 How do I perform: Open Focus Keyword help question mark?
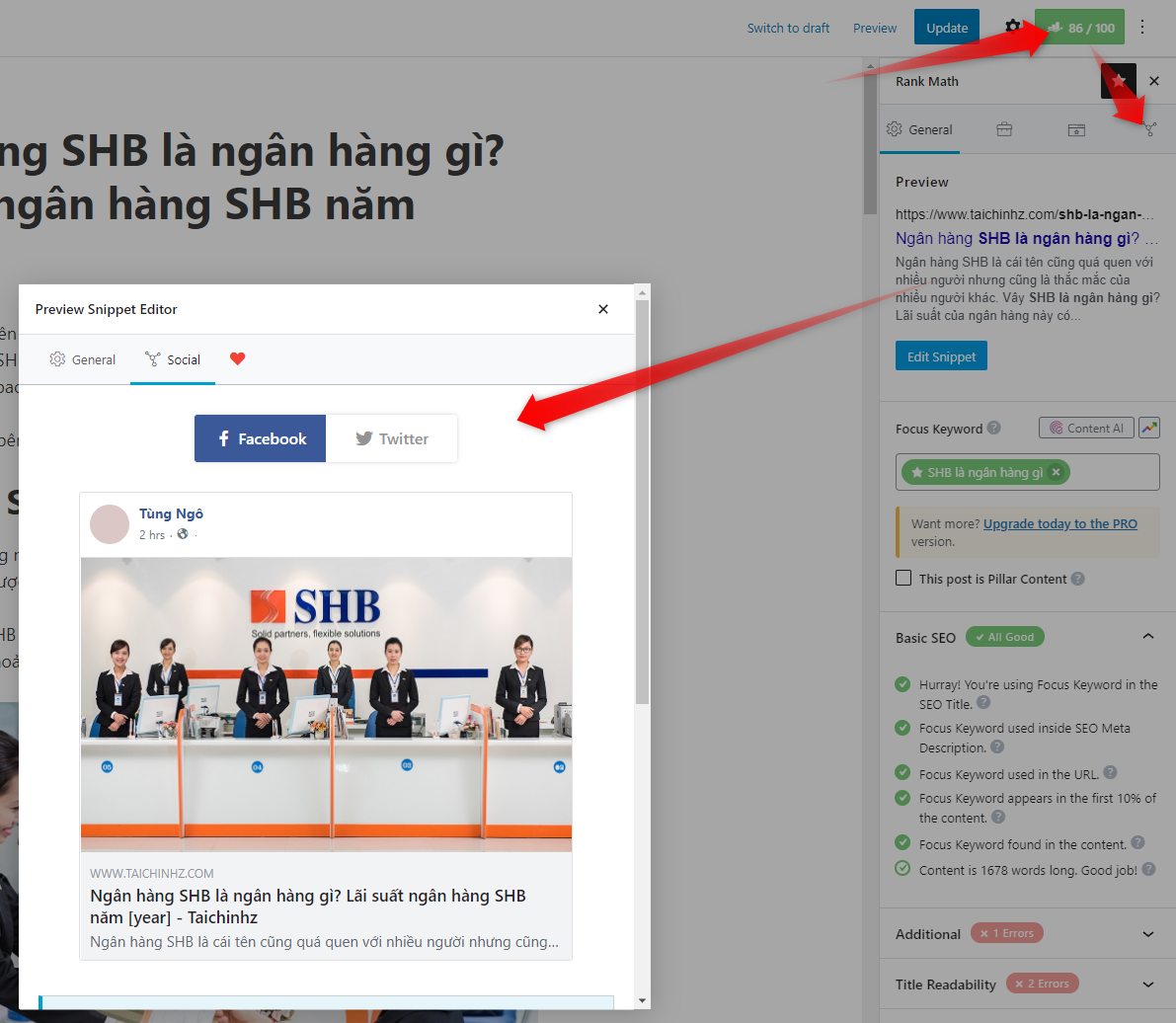coord(993,428)
